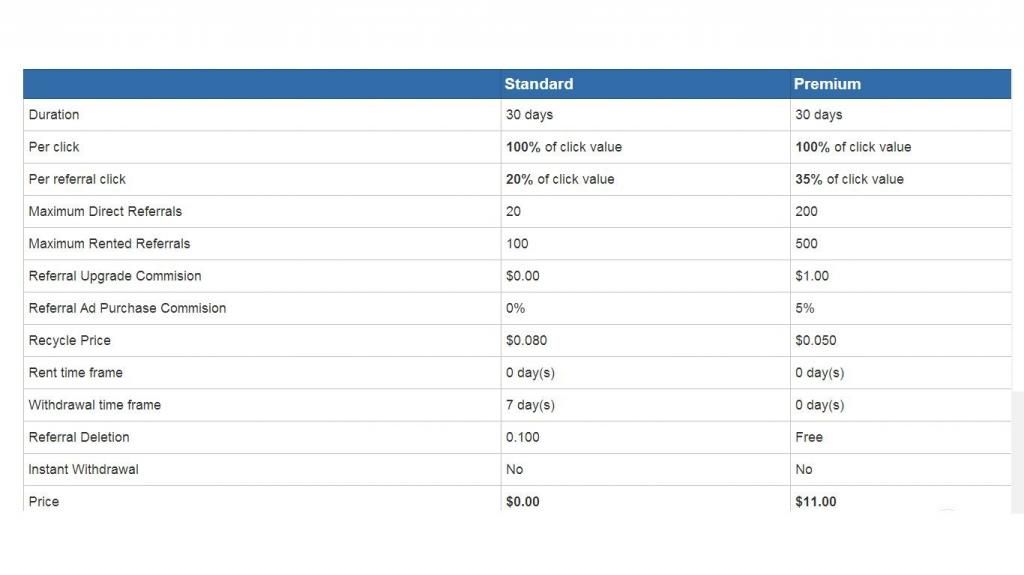Click Standard's 20% of click value cell
Viewport: 1024px width, 575px height.
pos(560,179)
